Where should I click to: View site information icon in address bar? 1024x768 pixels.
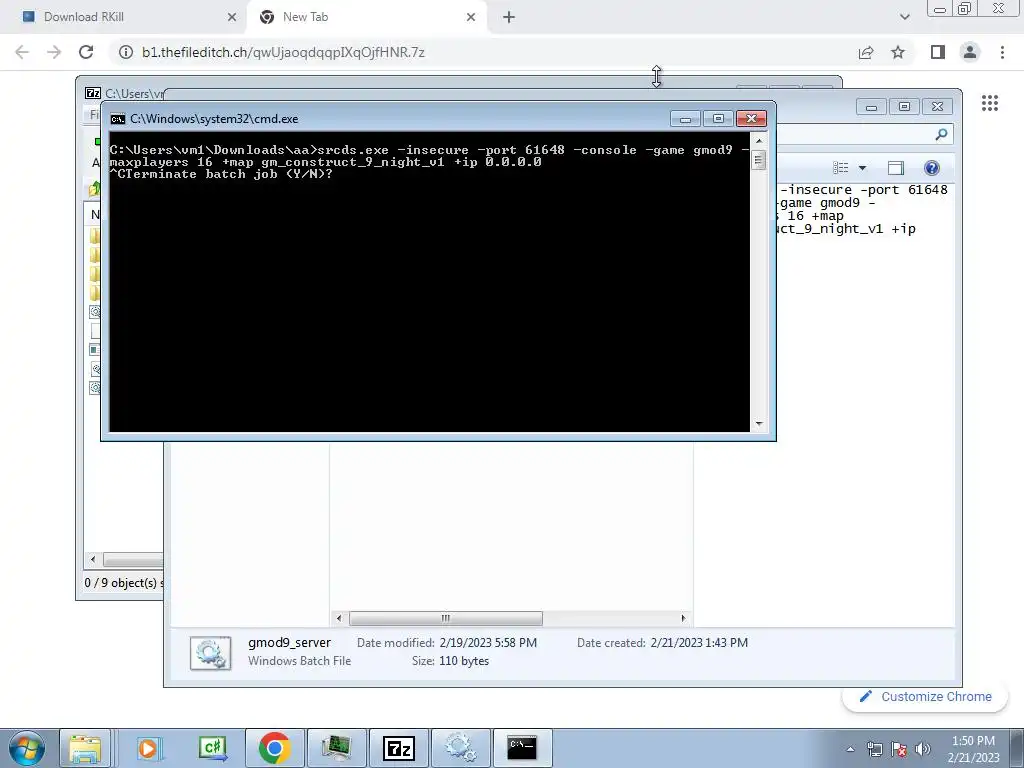[x=125, y=52]
